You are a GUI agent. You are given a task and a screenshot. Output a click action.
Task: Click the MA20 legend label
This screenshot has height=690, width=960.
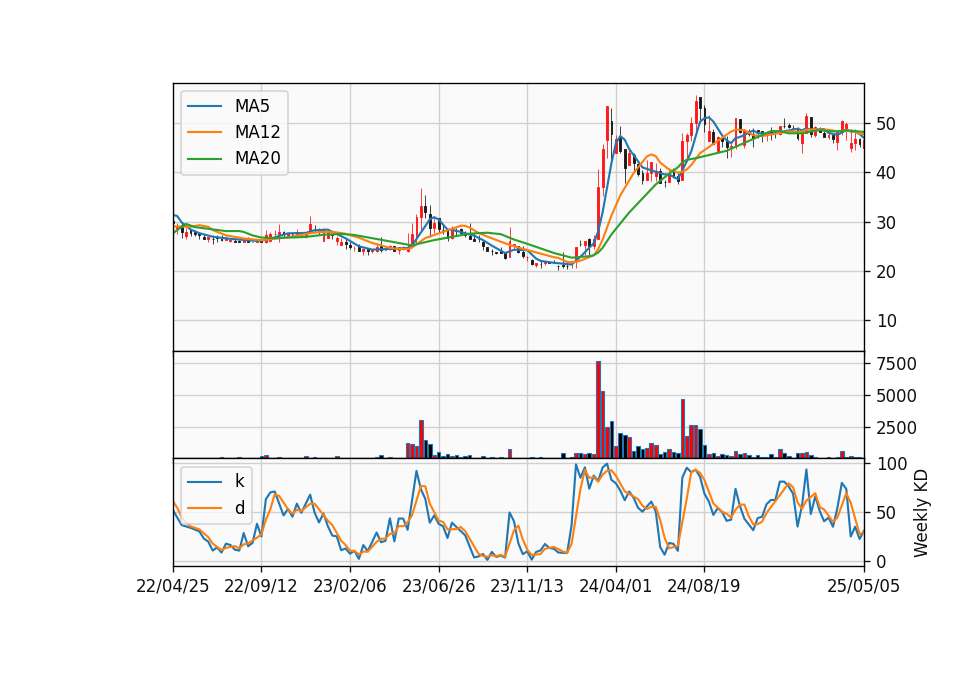click(x=257, y=159)
